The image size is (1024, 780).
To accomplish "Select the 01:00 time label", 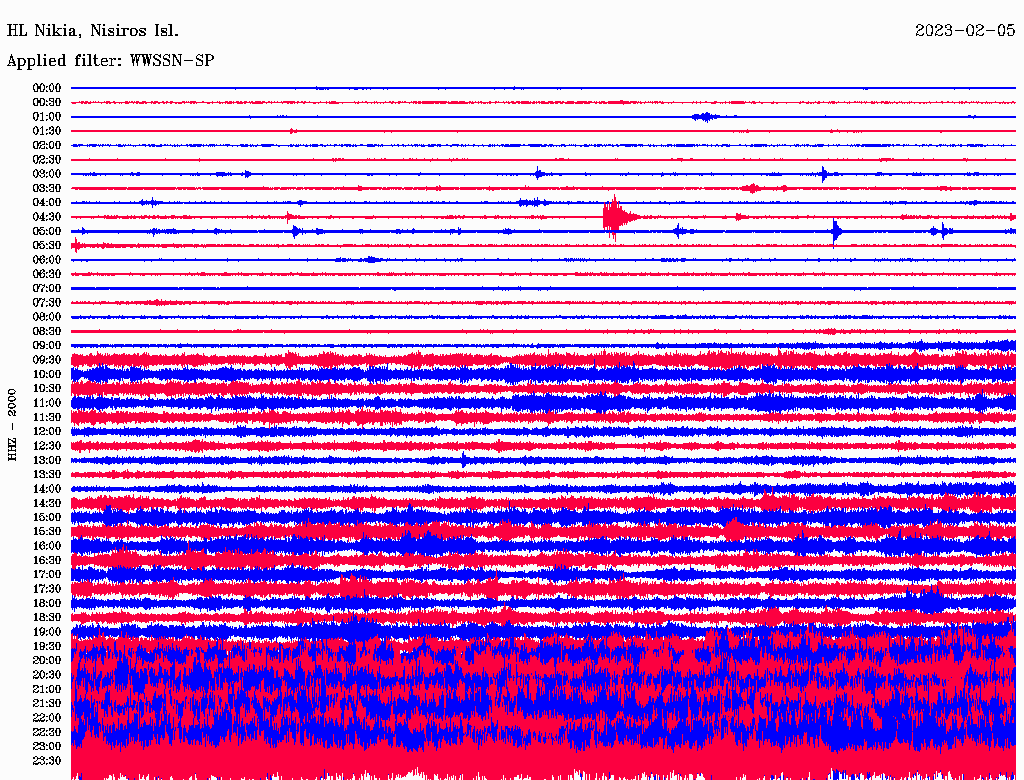I will [x=46, y=116].
